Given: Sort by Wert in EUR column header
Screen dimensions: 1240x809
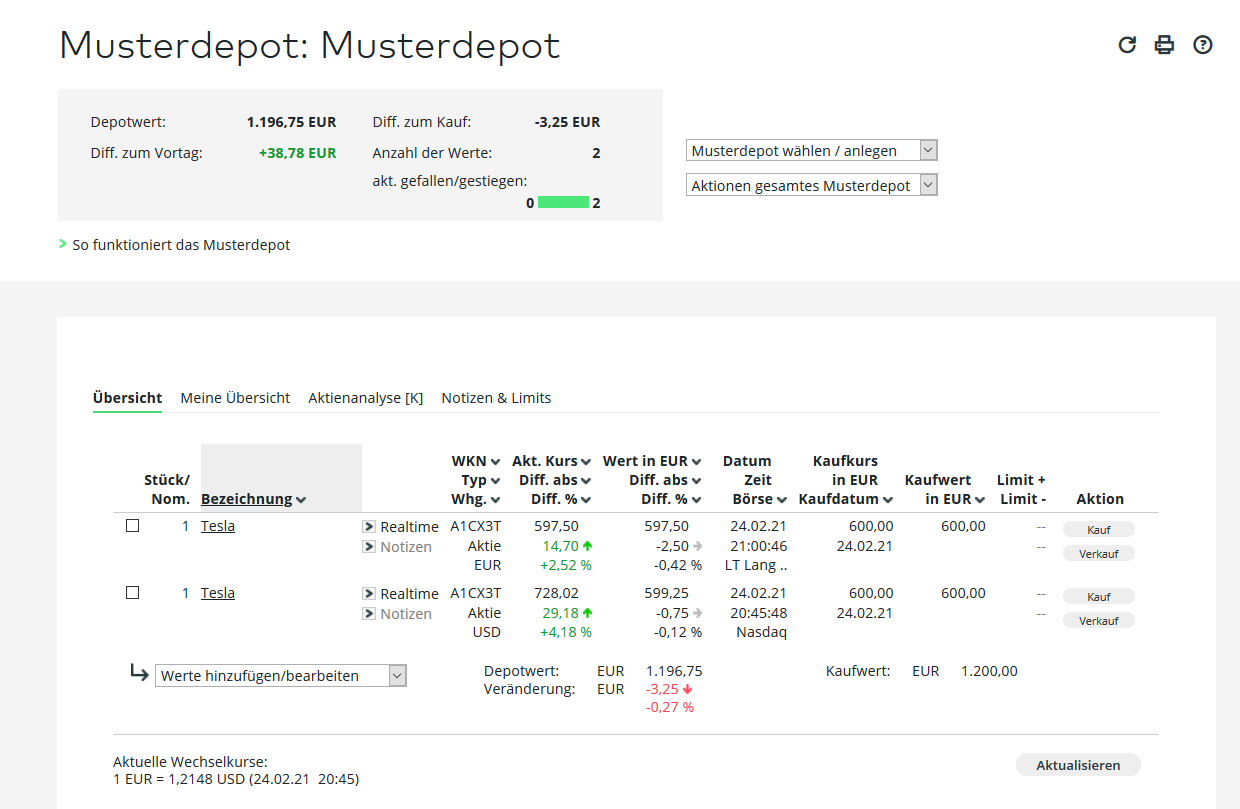Looking at the screenshot, I should coord(652,461).
